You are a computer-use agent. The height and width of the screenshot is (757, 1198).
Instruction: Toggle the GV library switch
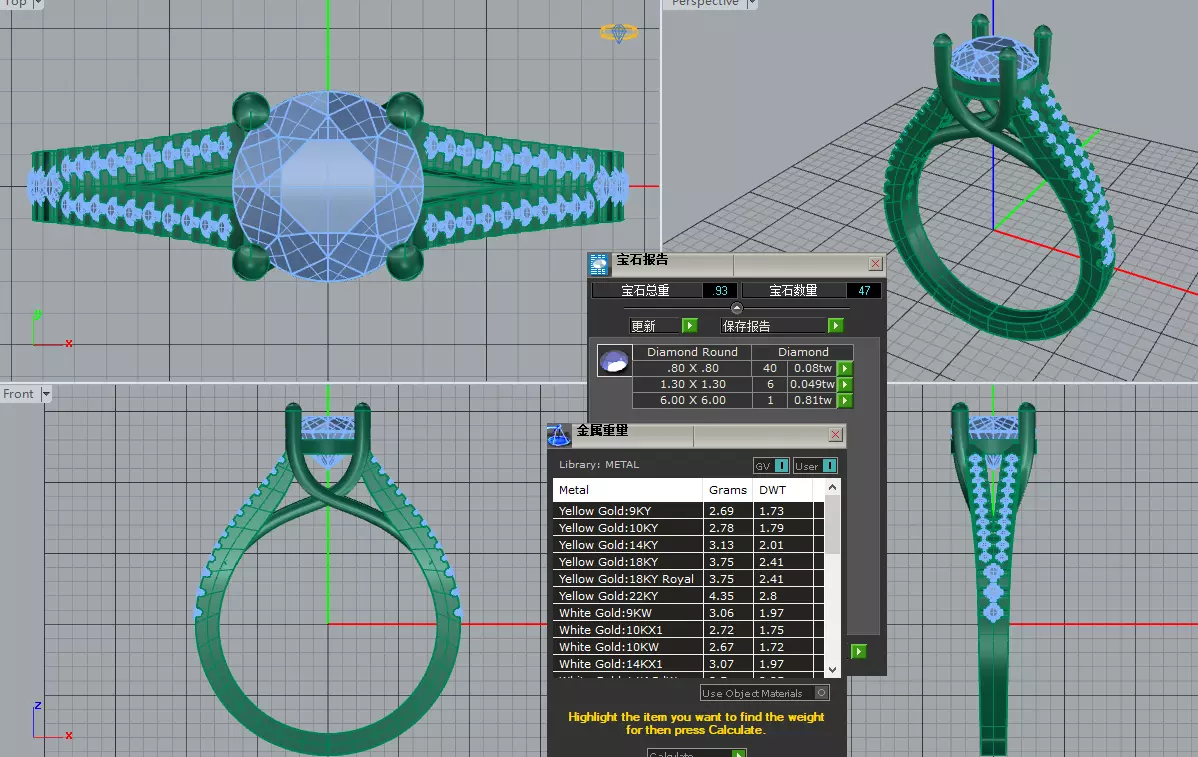(x=782, y=465)
